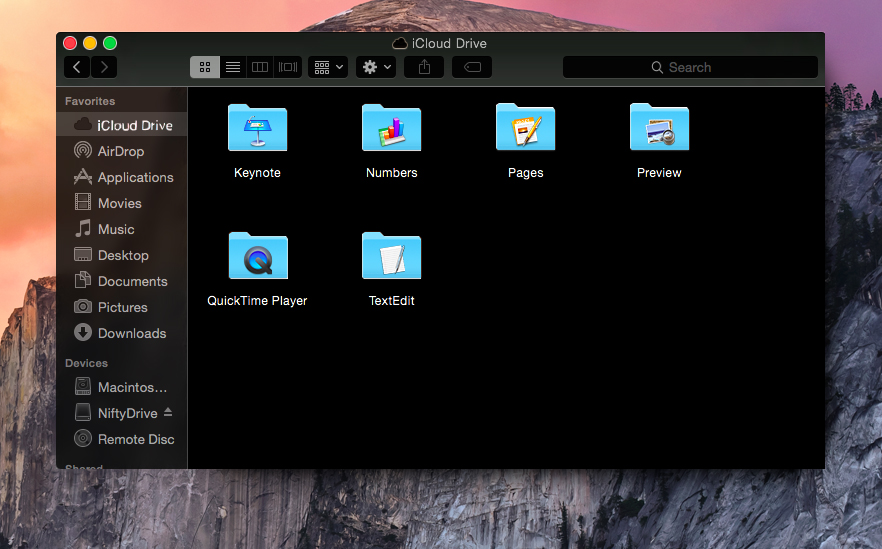Click the green full-screen button
The image size is (882, 549).
pos(110,43)
